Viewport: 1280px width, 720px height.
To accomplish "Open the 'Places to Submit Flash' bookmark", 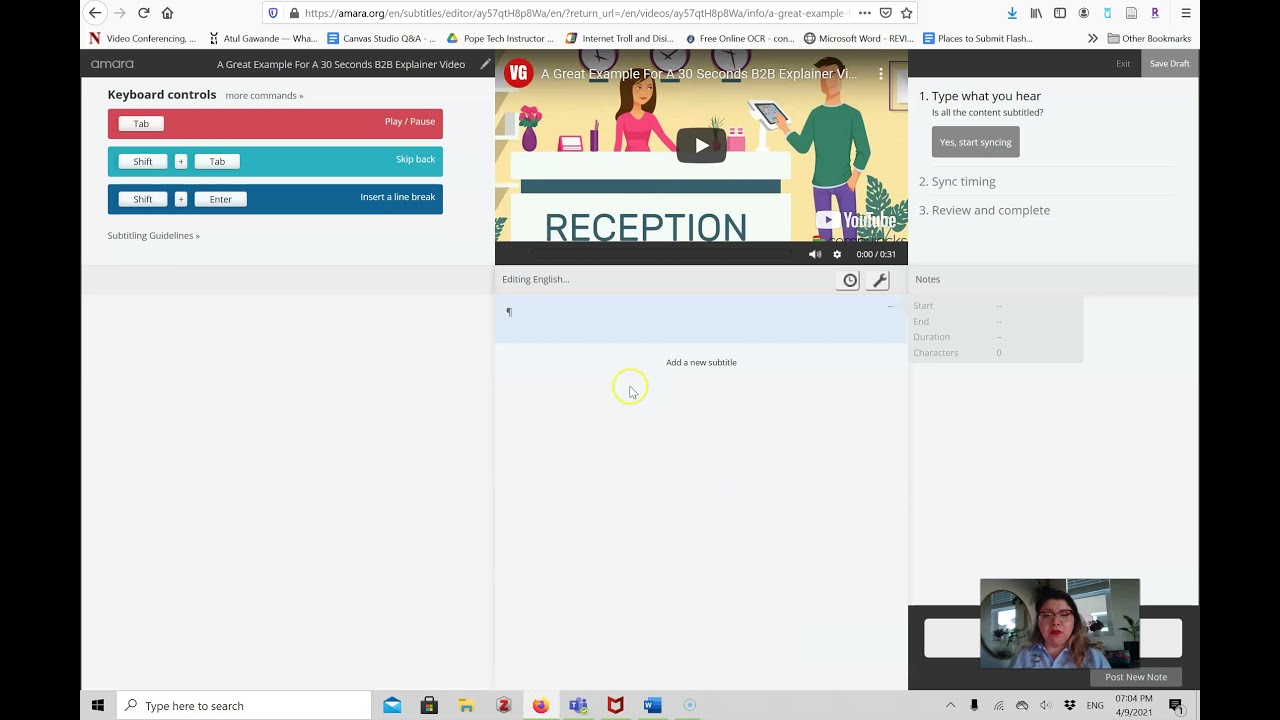I will (x=978, y=38).
